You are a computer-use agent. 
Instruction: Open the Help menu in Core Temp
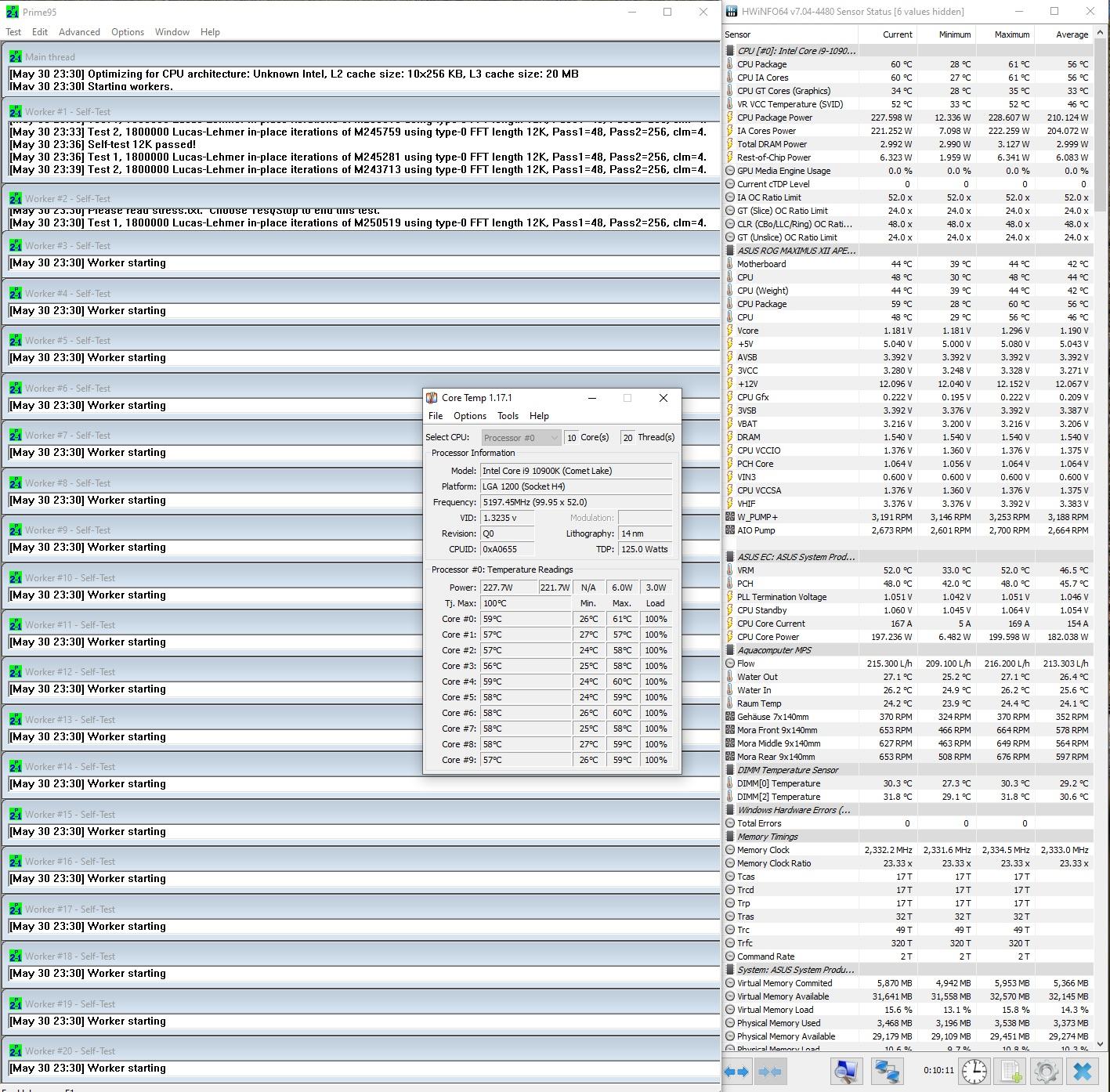point(539,416)
